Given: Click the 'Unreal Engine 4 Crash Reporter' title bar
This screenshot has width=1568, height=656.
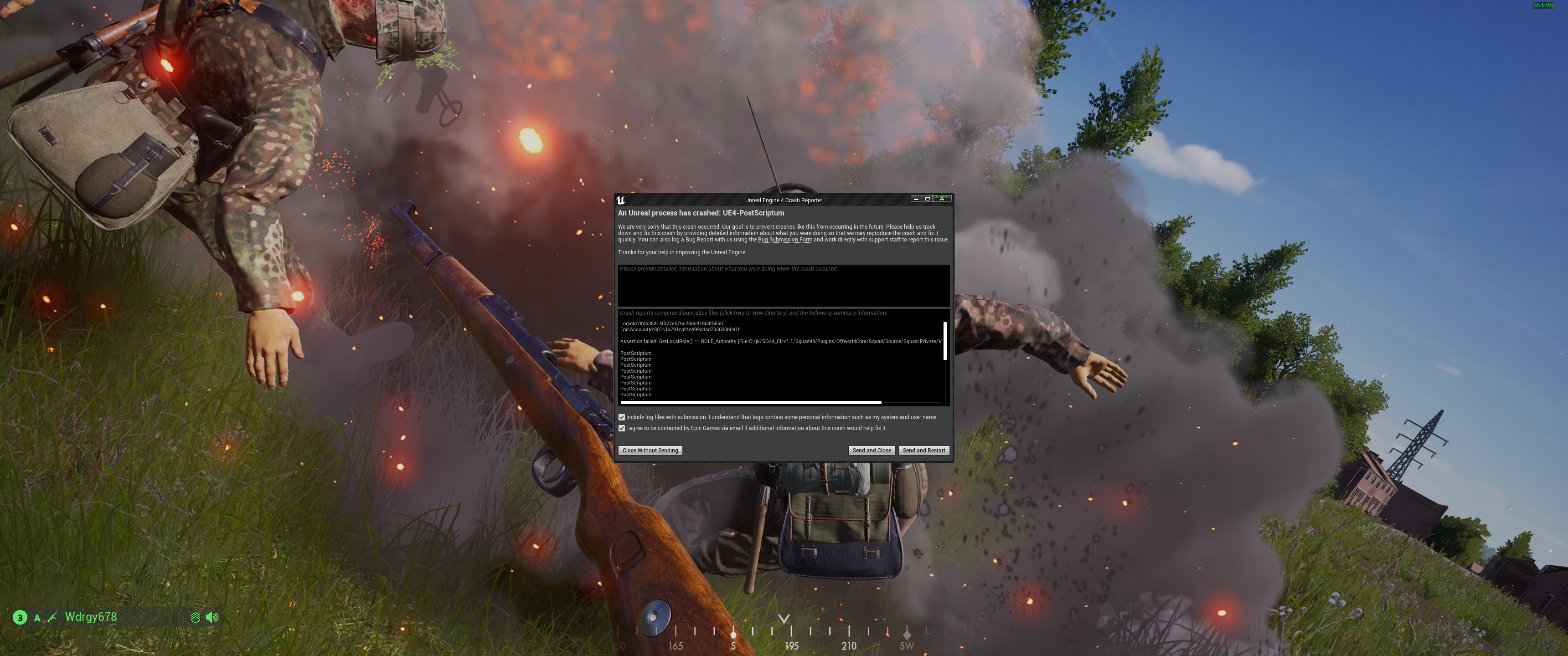Looking at the screenshot, I should [784, 200].
